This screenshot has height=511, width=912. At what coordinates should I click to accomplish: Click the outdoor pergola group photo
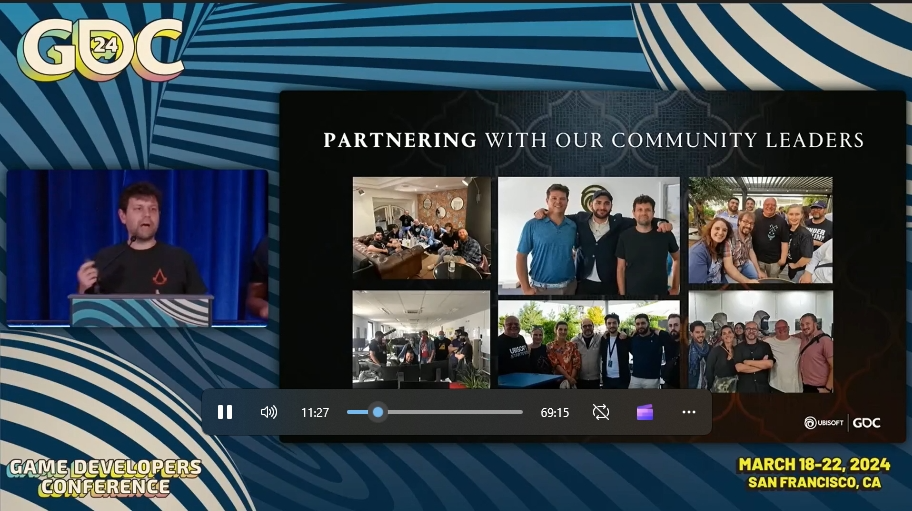(x=761, y=230)
